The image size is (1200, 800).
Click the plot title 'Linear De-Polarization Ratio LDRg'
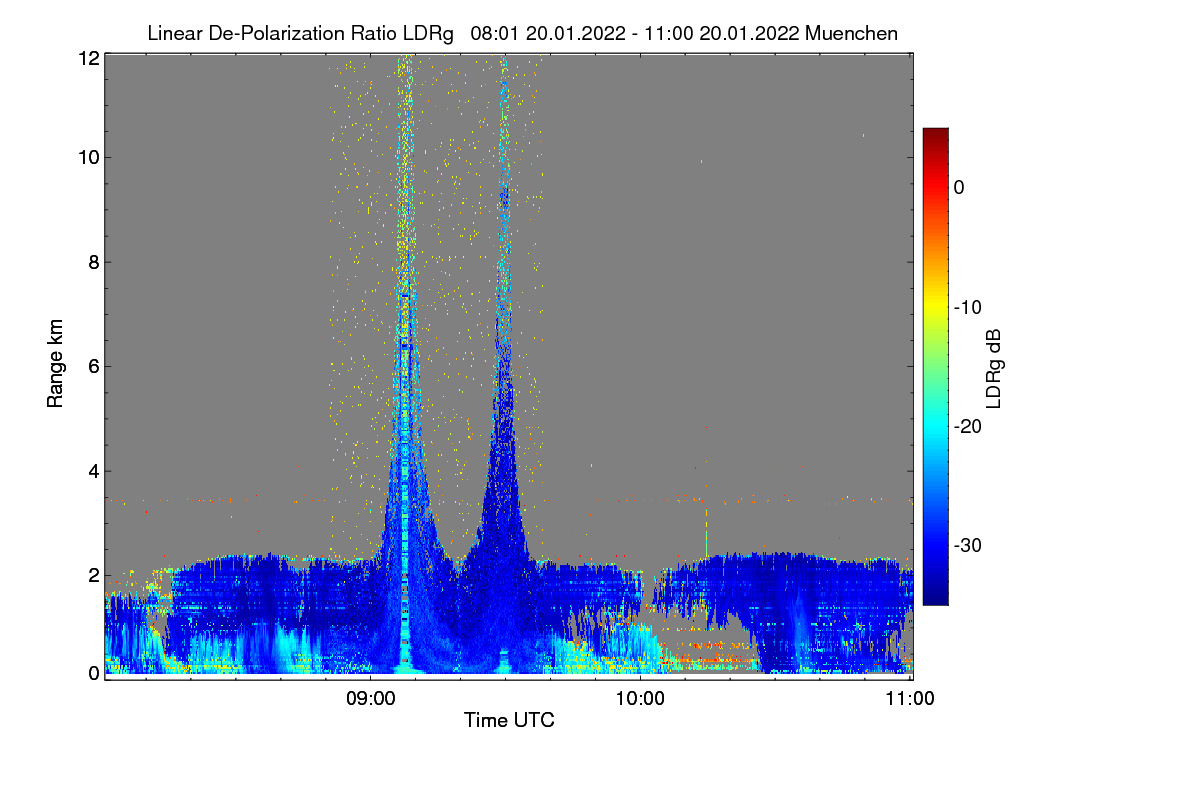[300, 33]
